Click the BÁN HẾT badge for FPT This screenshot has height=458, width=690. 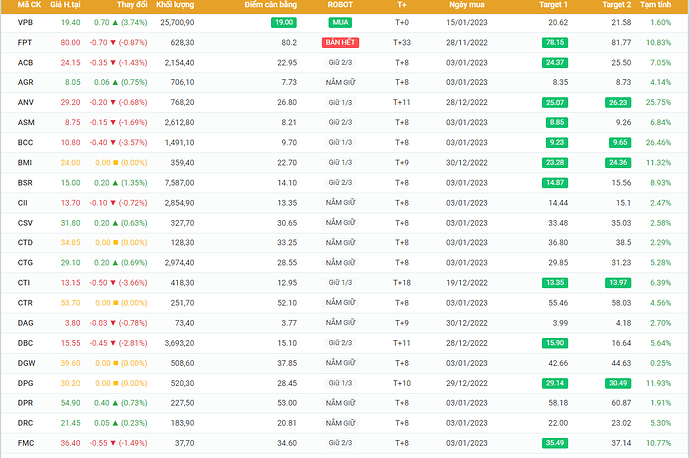coord(340,42)
